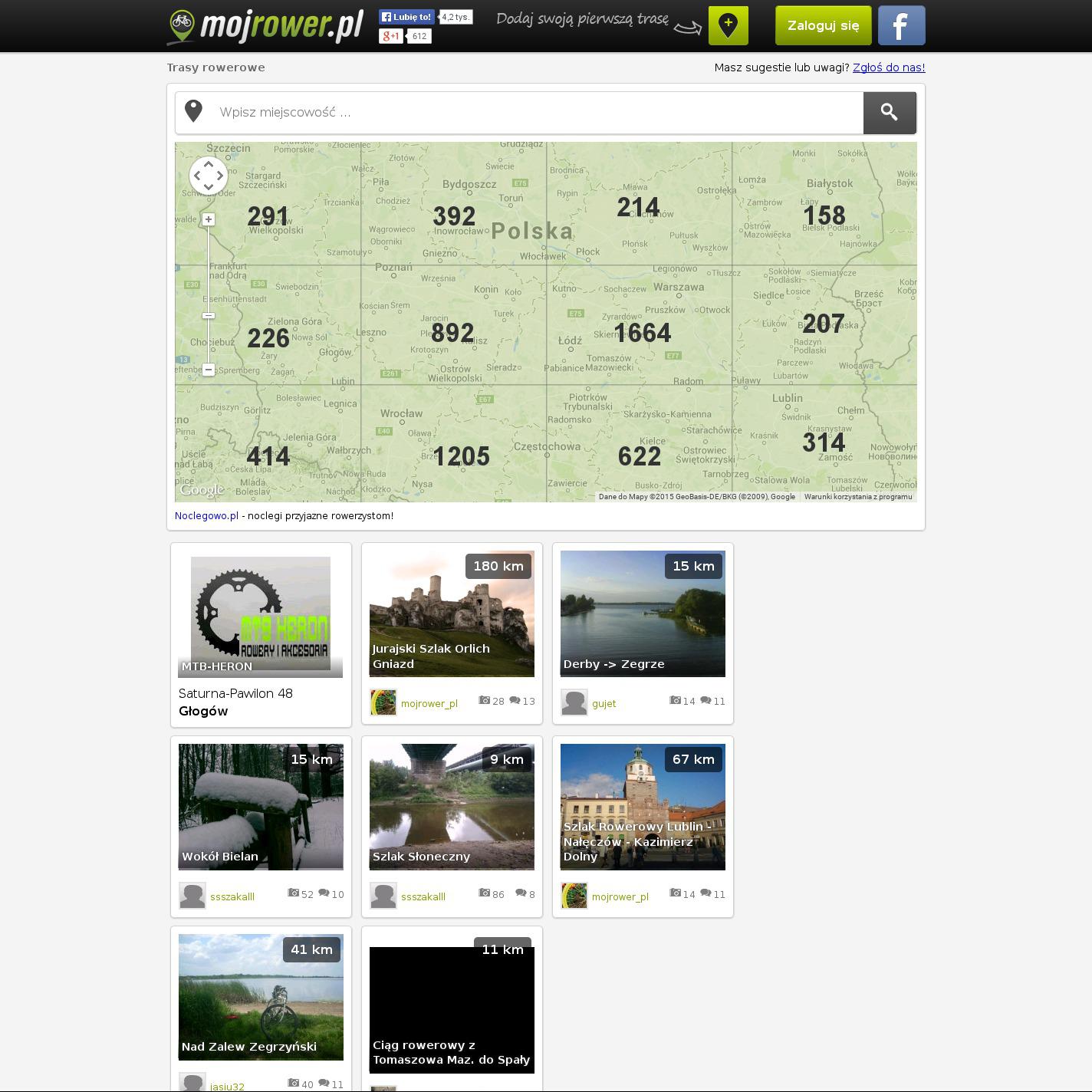Image resolution: width=1092 pixels, height=1092 pixels.
Task: Click the Zaloguj się button
Action: 823,25
